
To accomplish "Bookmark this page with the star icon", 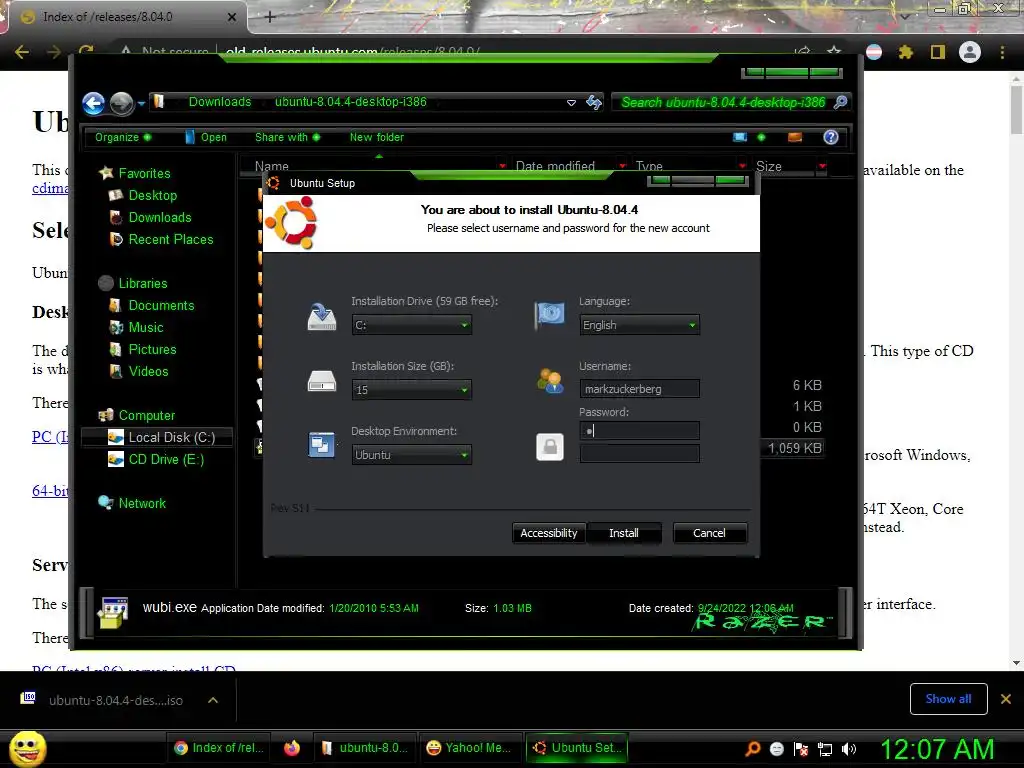I will (x=834, y=52).
